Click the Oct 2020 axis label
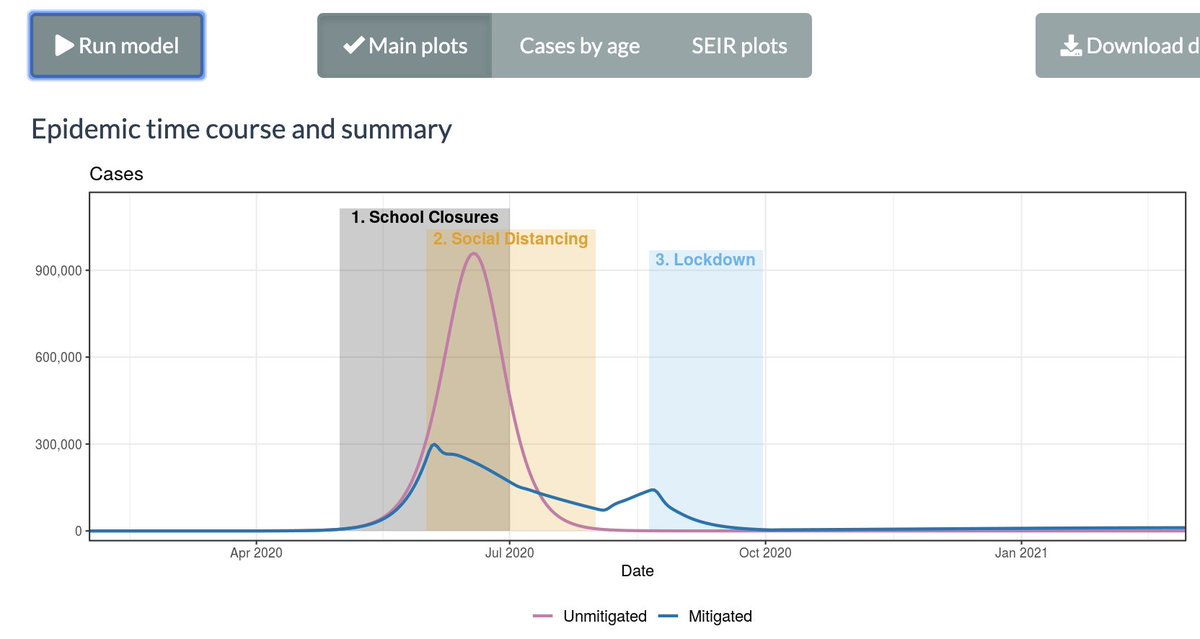 (x=764, y=552)
